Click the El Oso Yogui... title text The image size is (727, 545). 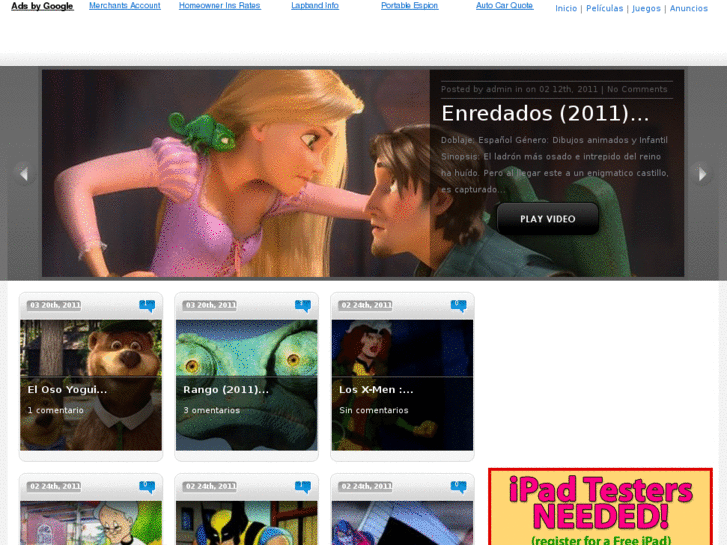click(x=67, y=390)
